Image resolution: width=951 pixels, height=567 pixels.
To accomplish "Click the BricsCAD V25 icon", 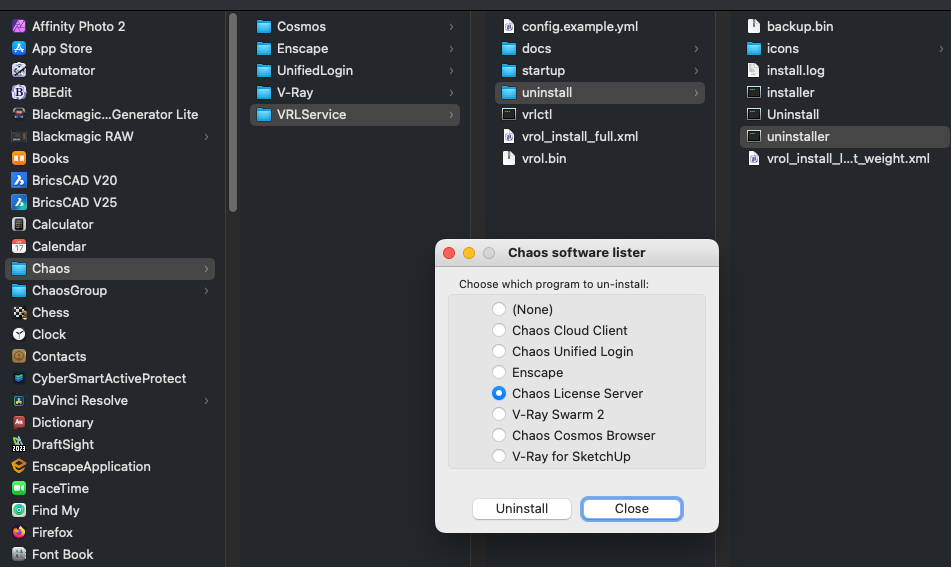I will [x=19, y=202].
